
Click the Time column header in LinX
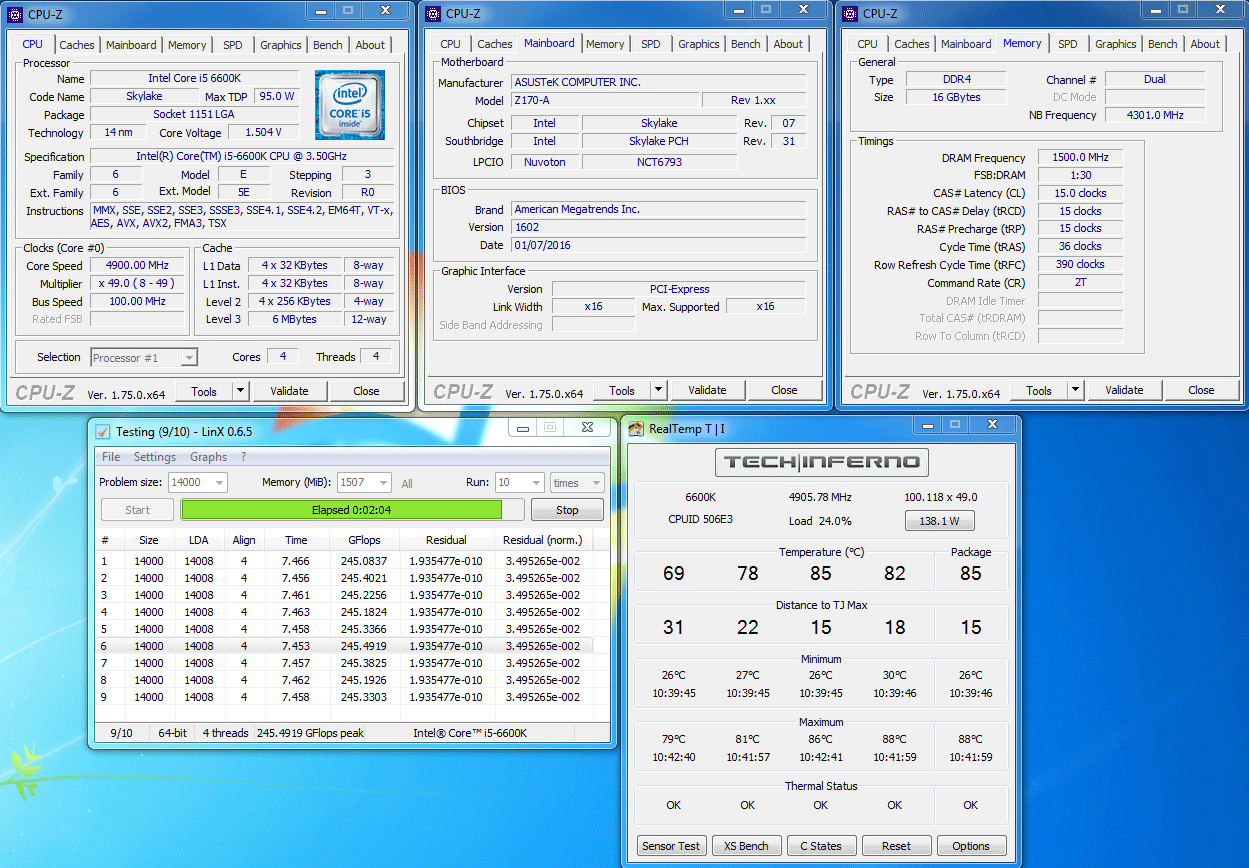click(x=296, y=540)
